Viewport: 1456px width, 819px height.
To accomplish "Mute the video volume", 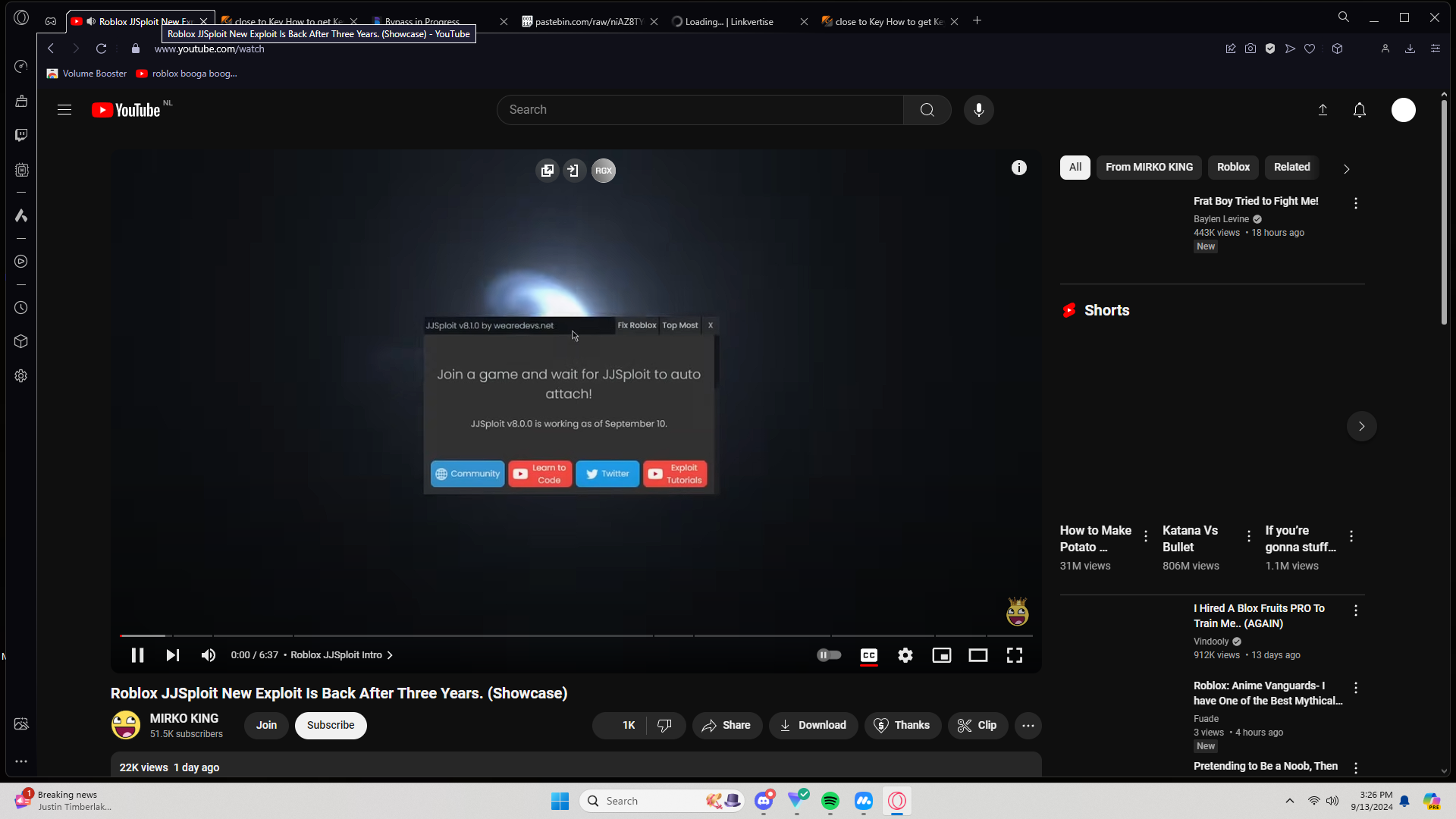I will [209, 655].
